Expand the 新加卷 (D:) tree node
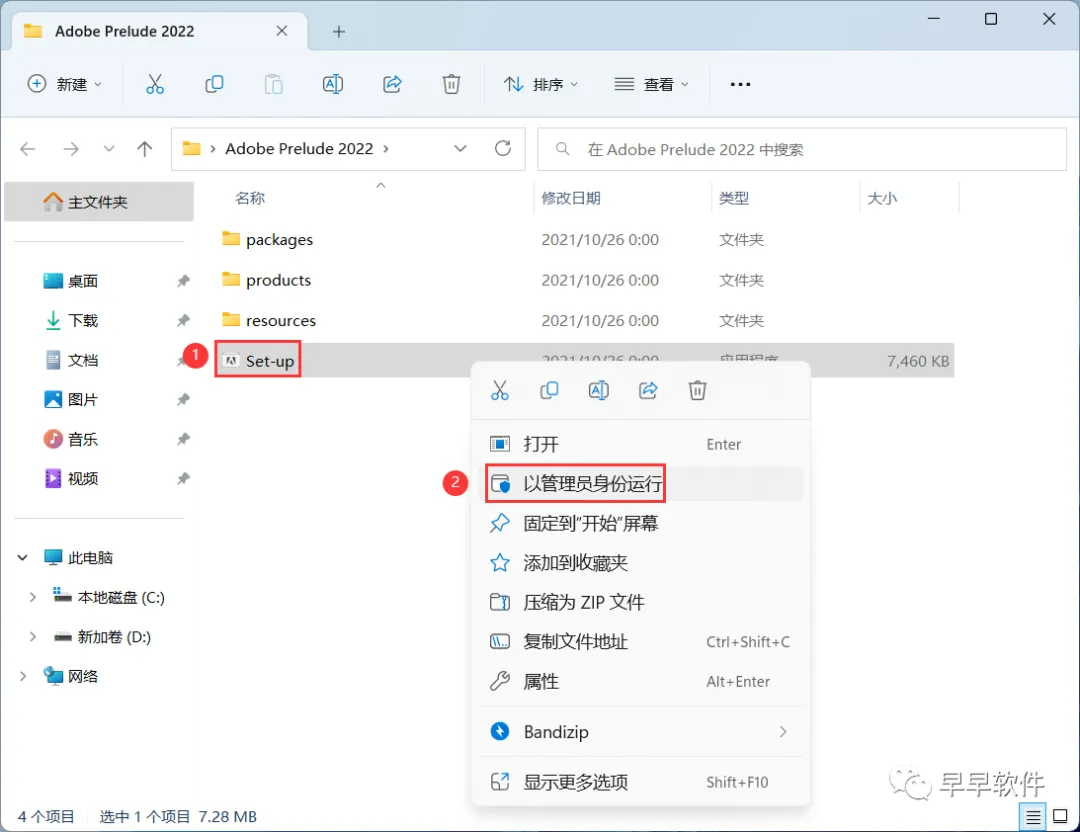Viewport: 1080px width, 832px height. (x=32, y=637)
